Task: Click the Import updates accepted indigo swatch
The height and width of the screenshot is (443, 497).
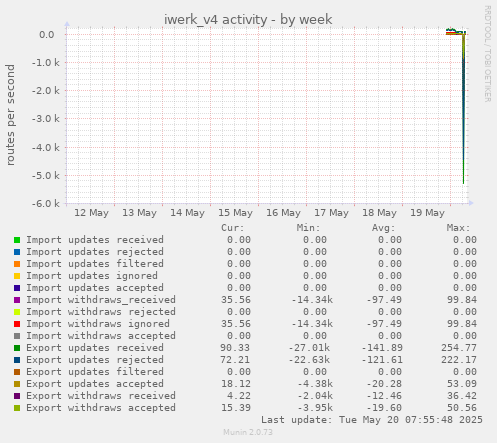Action: (x=17, y=288)
